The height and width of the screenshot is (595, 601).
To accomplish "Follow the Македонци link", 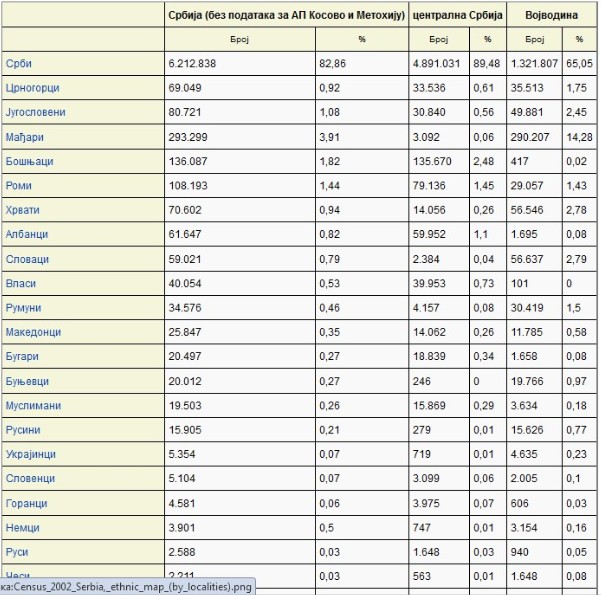I will 33,332.
